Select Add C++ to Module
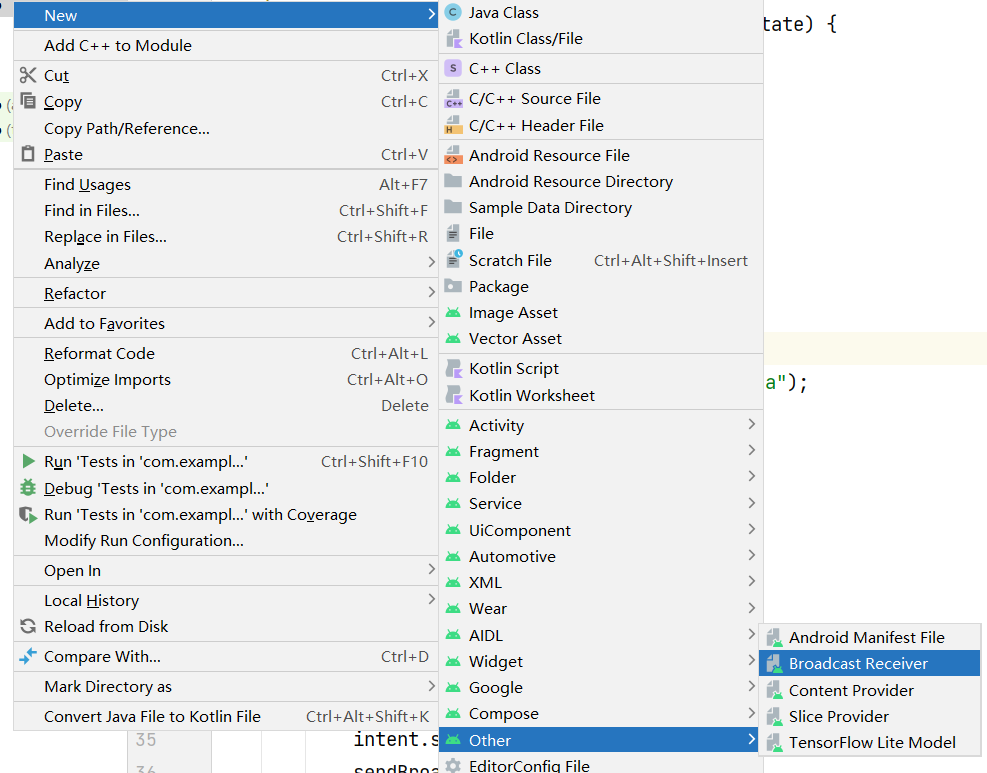Image resolution: width=987 pixels, height=773 pixels. 225,45
